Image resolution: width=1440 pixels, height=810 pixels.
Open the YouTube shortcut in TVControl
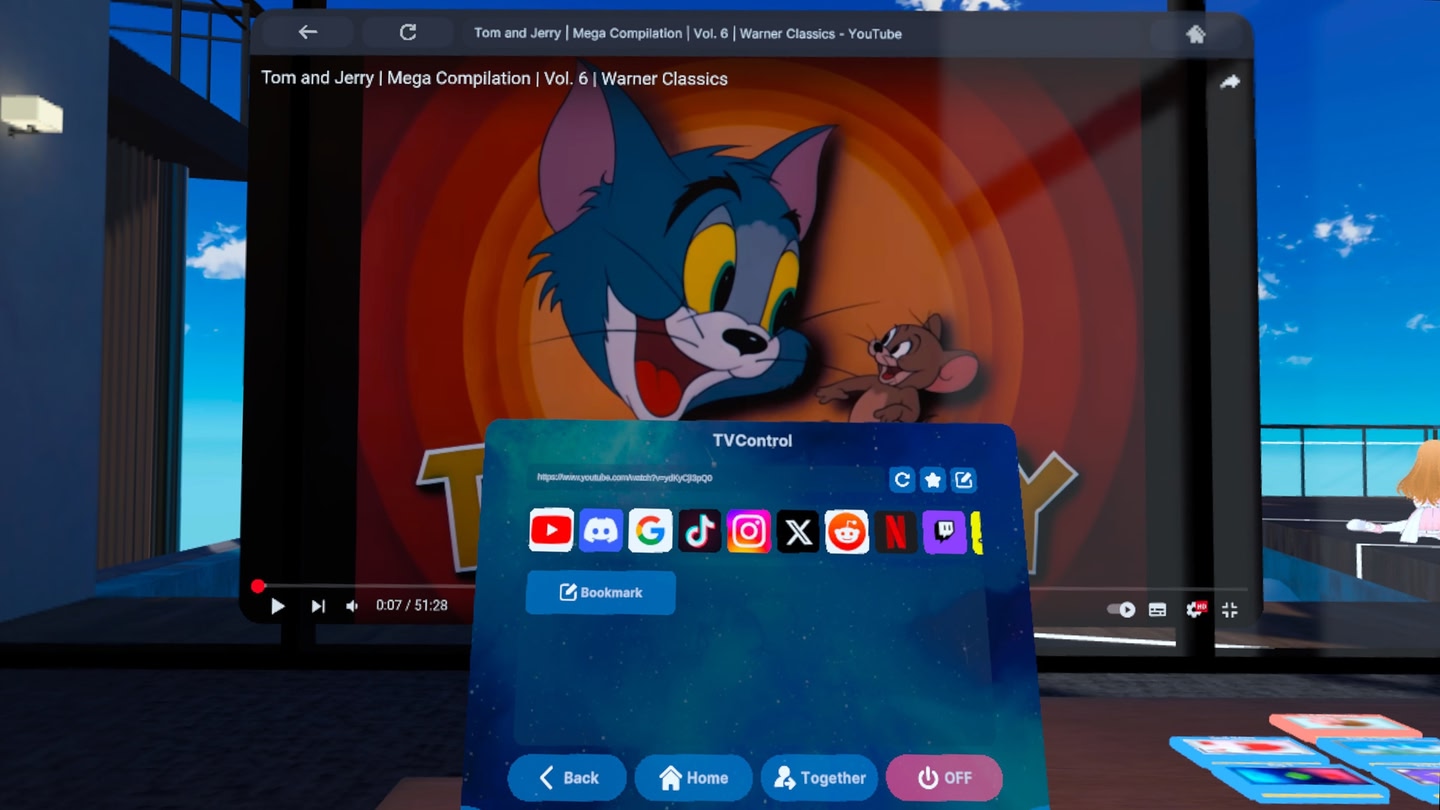point(551,531)
